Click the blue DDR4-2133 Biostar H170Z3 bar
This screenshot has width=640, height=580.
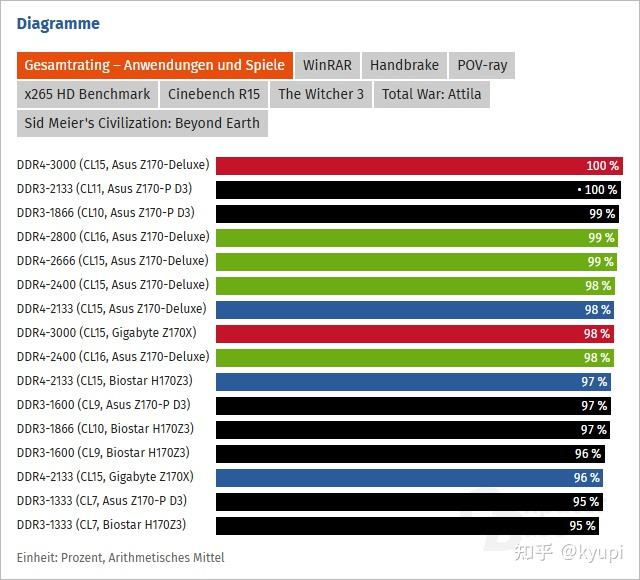click(413, 382)
